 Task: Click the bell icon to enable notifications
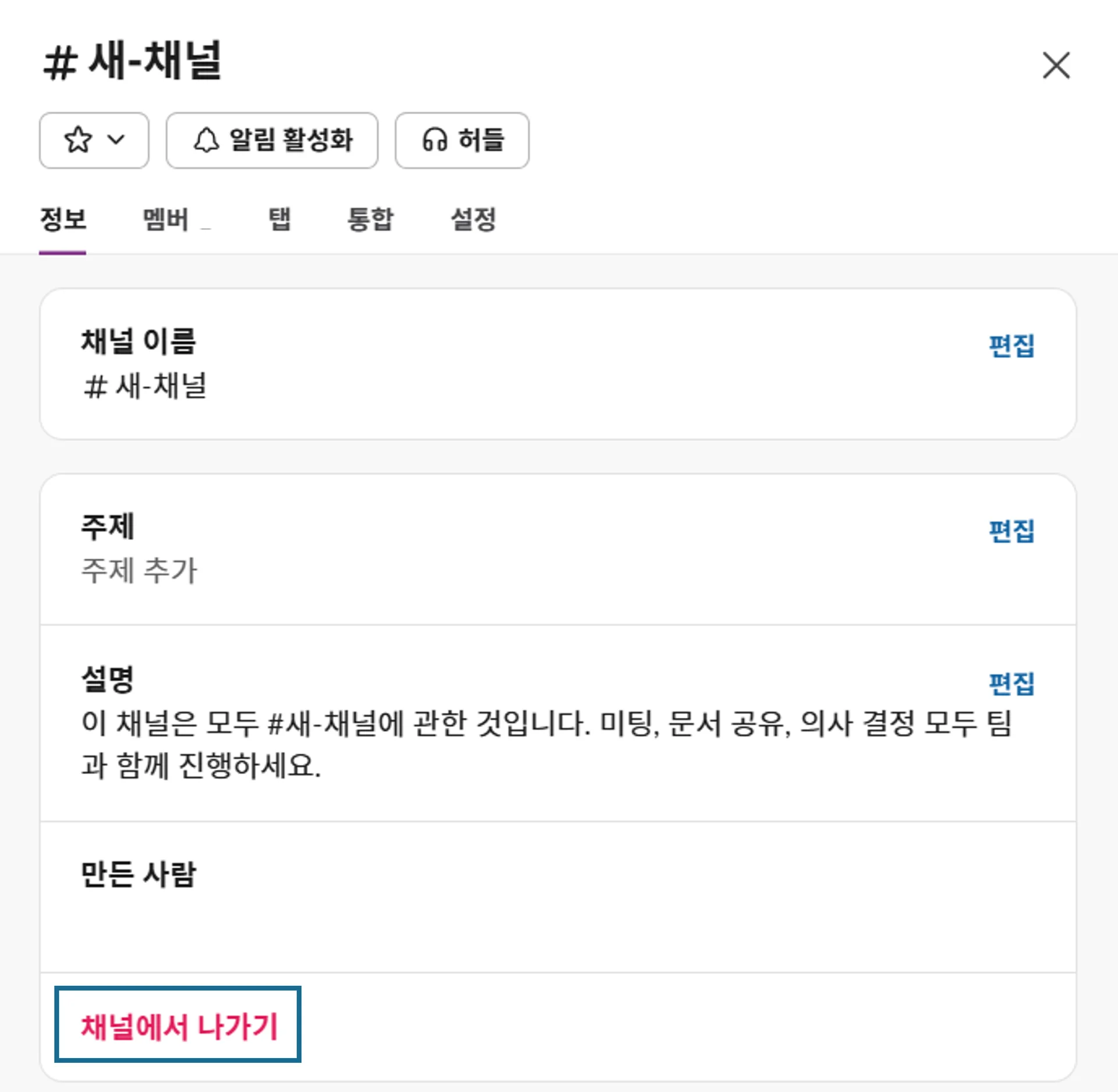coord(206,140)
